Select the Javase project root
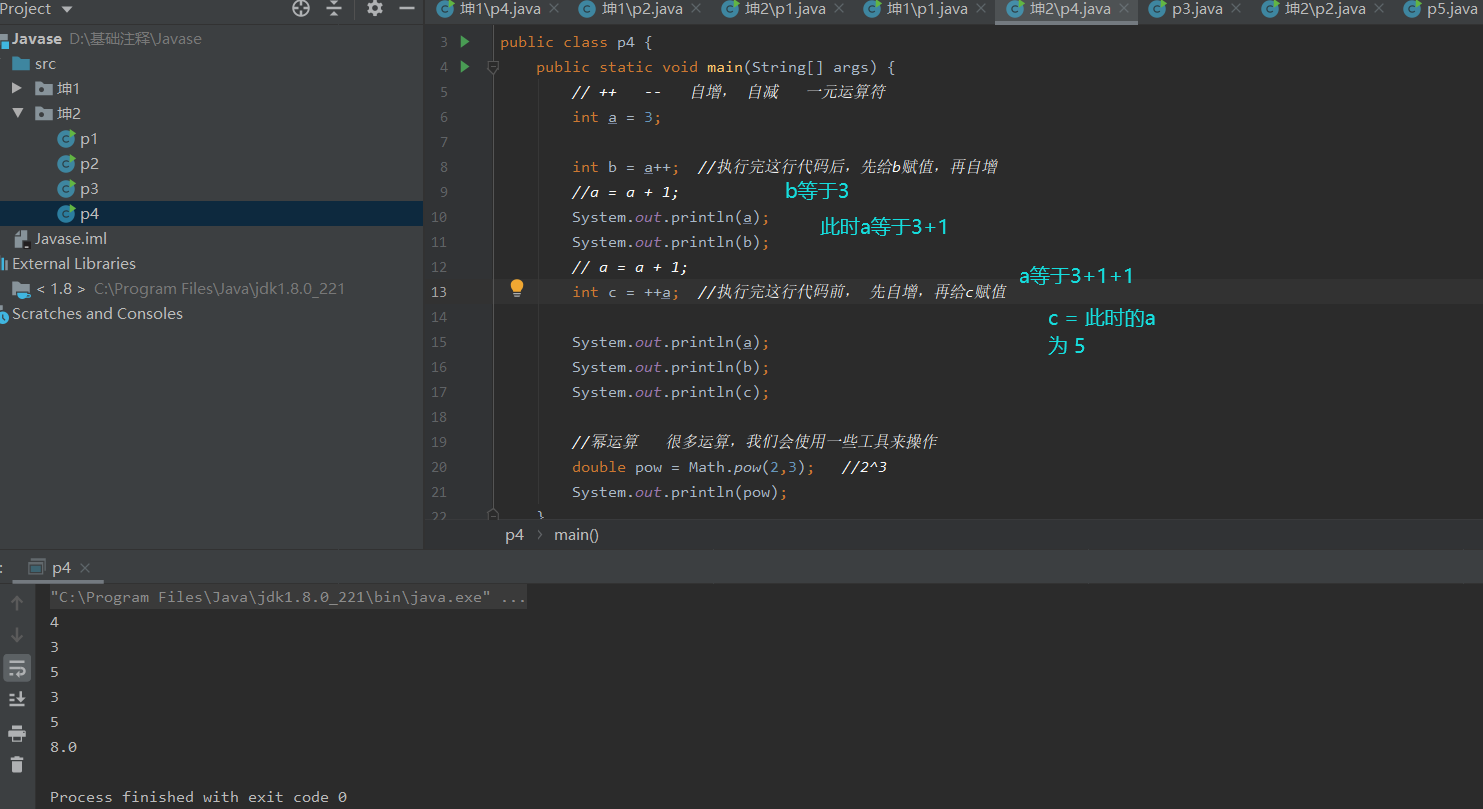Screen dimensions: 1483x809 pos(37,39)
